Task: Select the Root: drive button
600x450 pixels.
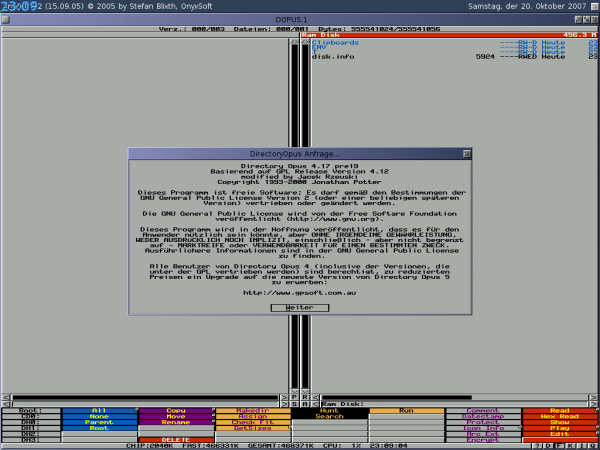Action: pyautogui.click(x=31, y=411)
